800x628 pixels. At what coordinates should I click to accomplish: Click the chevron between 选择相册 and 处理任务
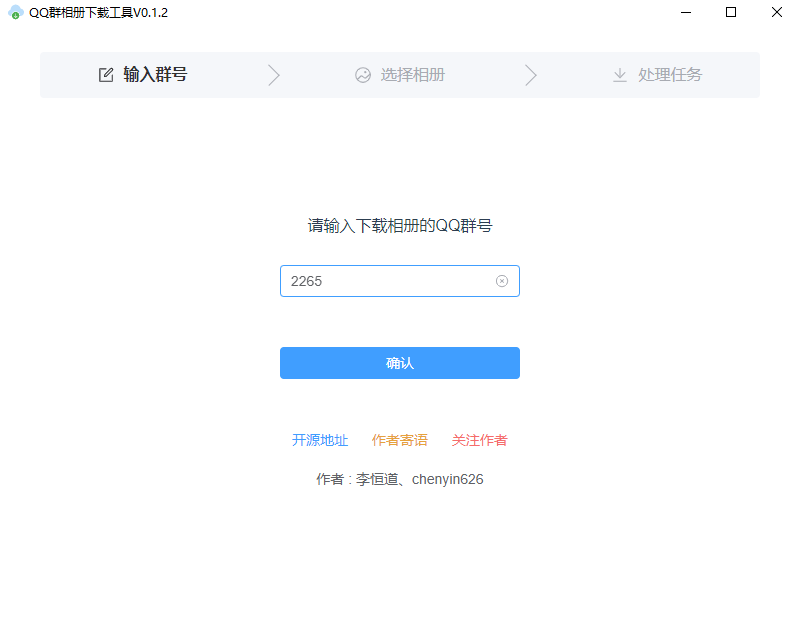click(x=531, y=74)
